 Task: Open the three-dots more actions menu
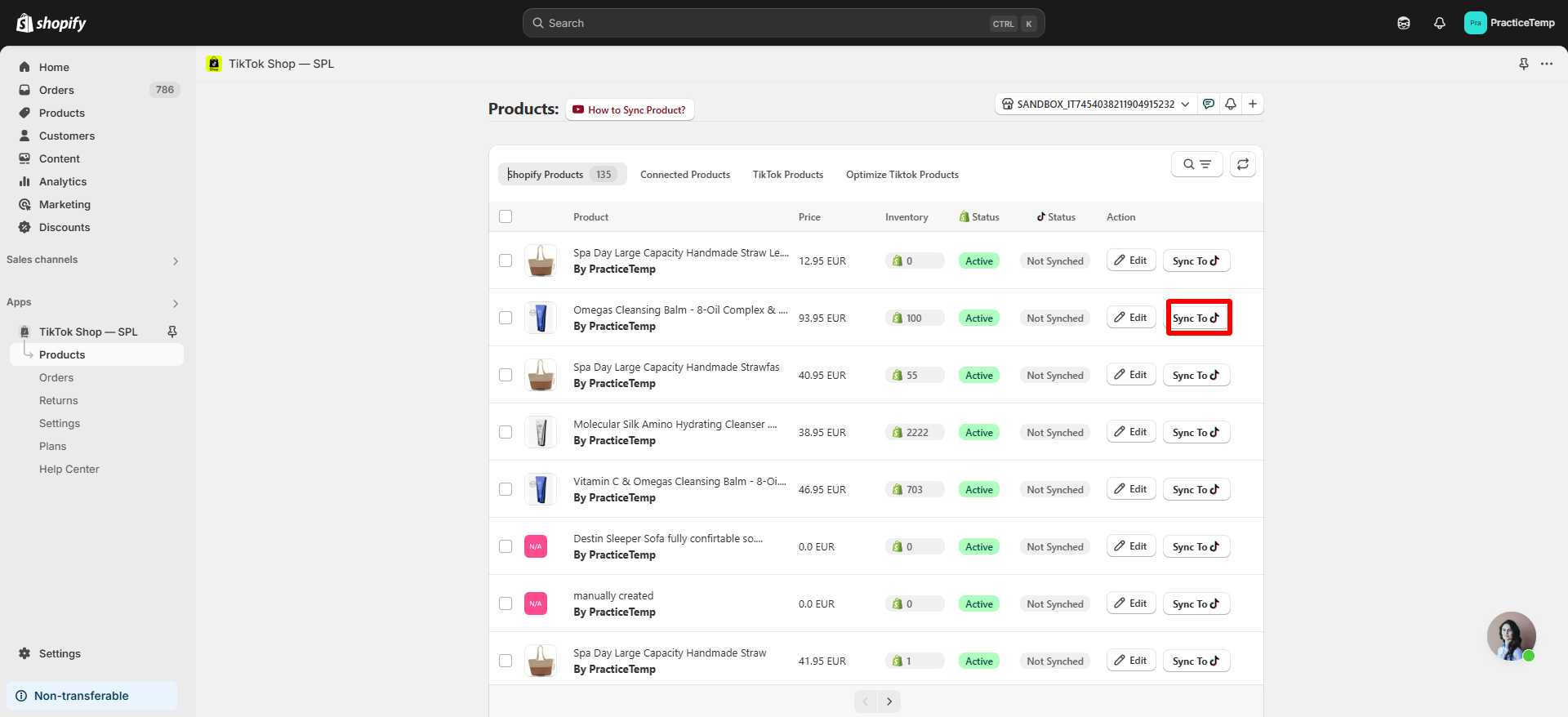(x=1546, y=64)
